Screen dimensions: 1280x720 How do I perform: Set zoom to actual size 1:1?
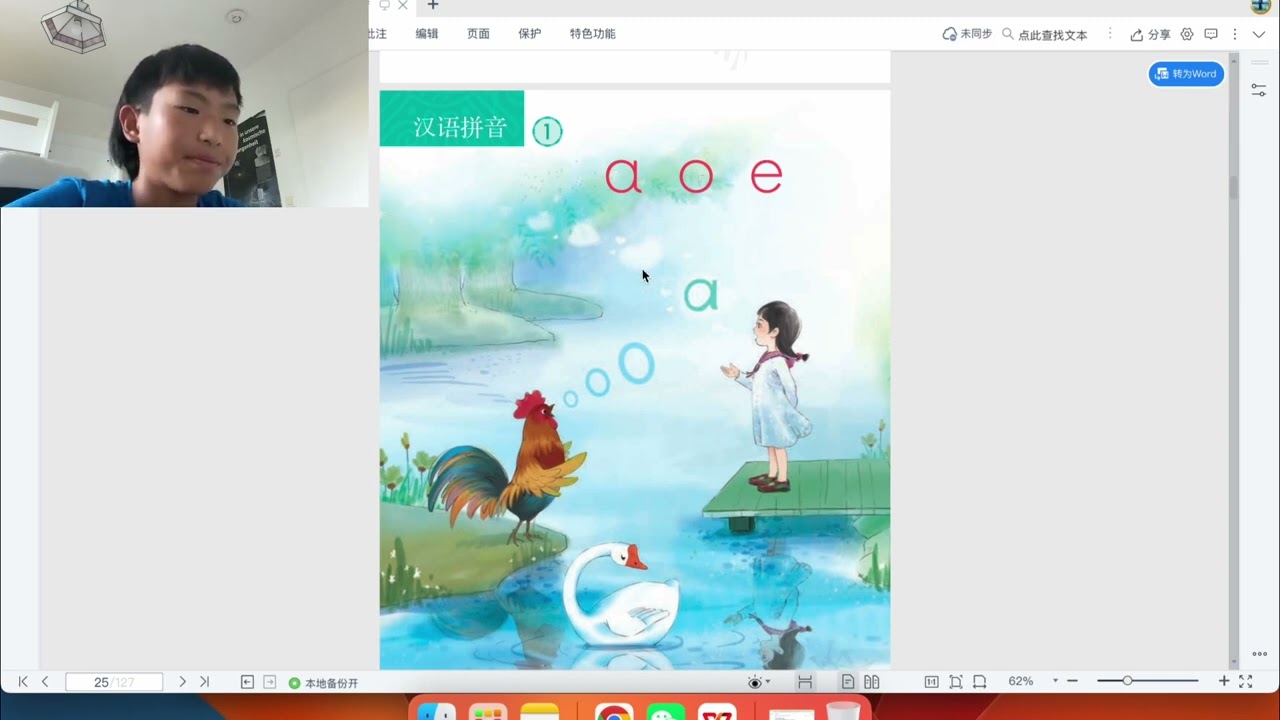[x=931, y=682]
